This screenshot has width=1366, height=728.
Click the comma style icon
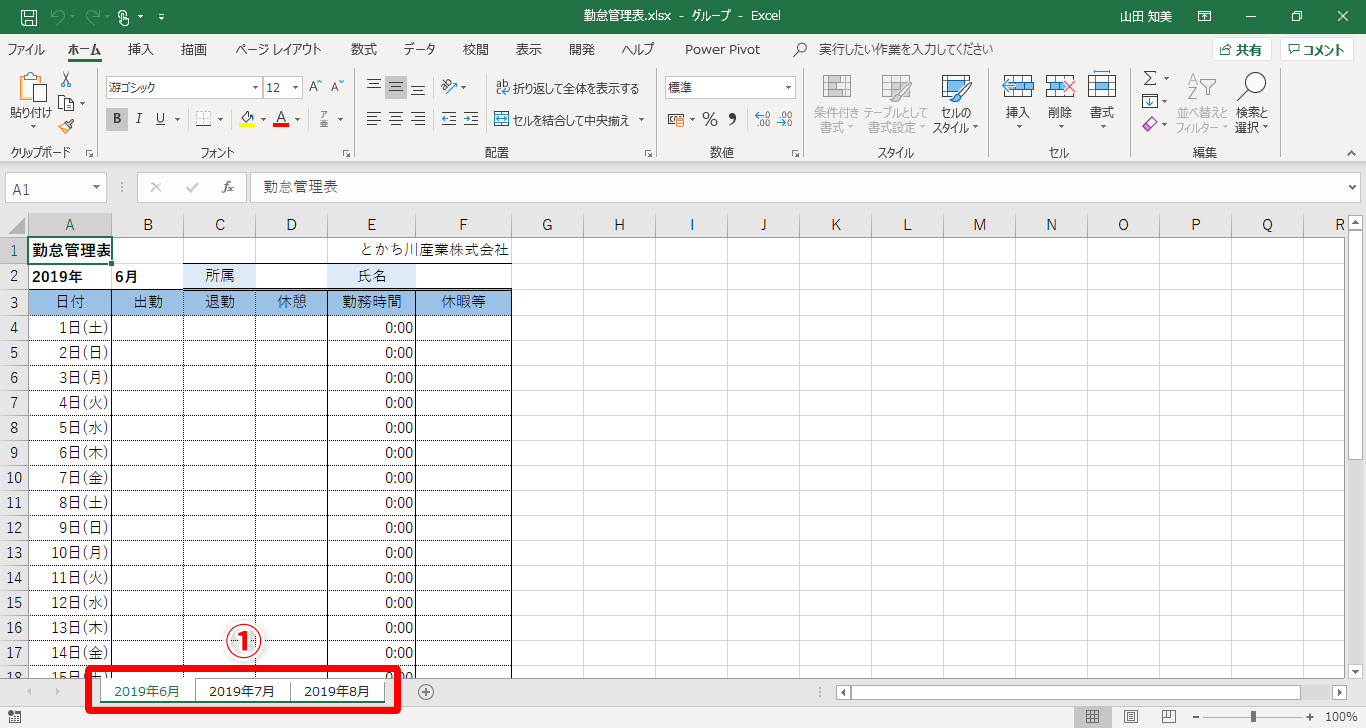coord(732,120)
